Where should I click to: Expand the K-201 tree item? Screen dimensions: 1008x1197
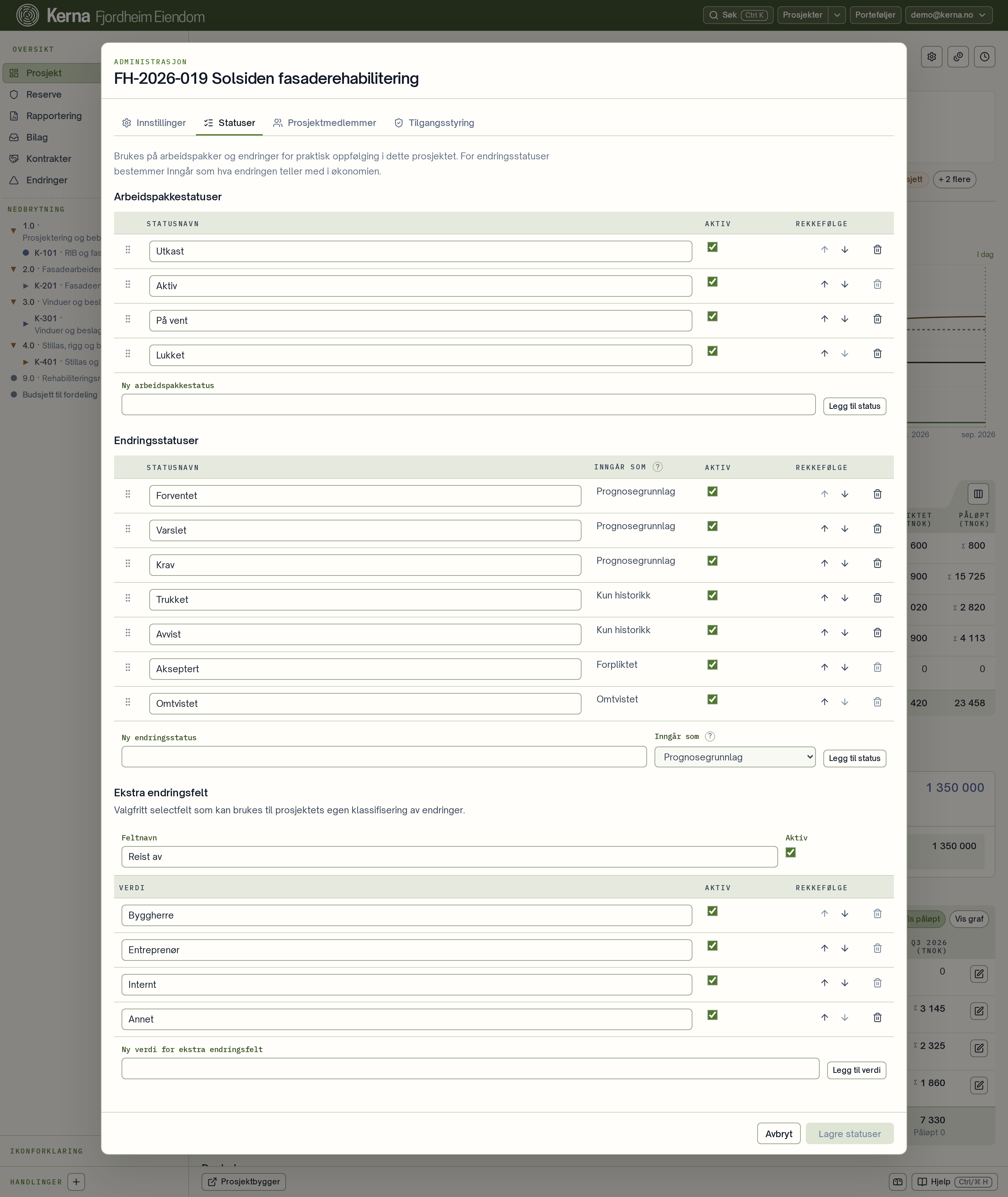coord(26,286)
